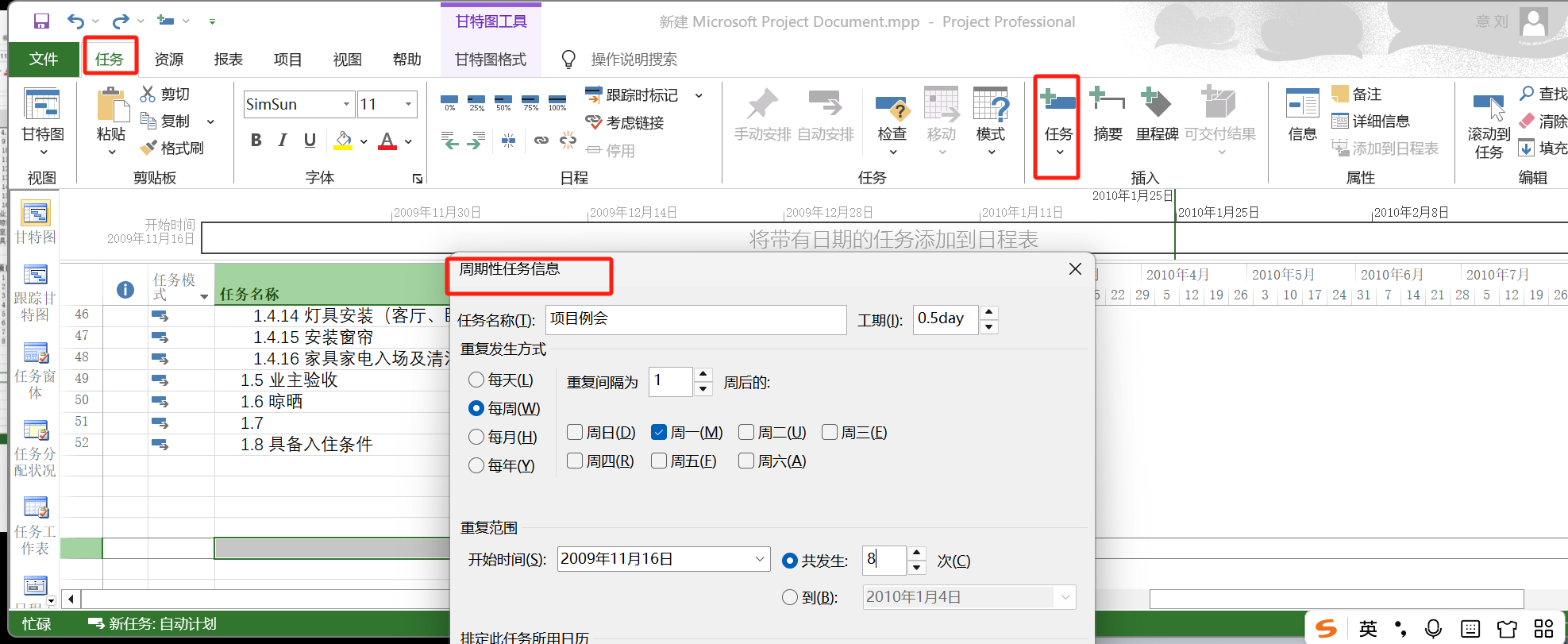Open the Gantt chart view button
The image size is (1568, 644).
pos(42,119)
